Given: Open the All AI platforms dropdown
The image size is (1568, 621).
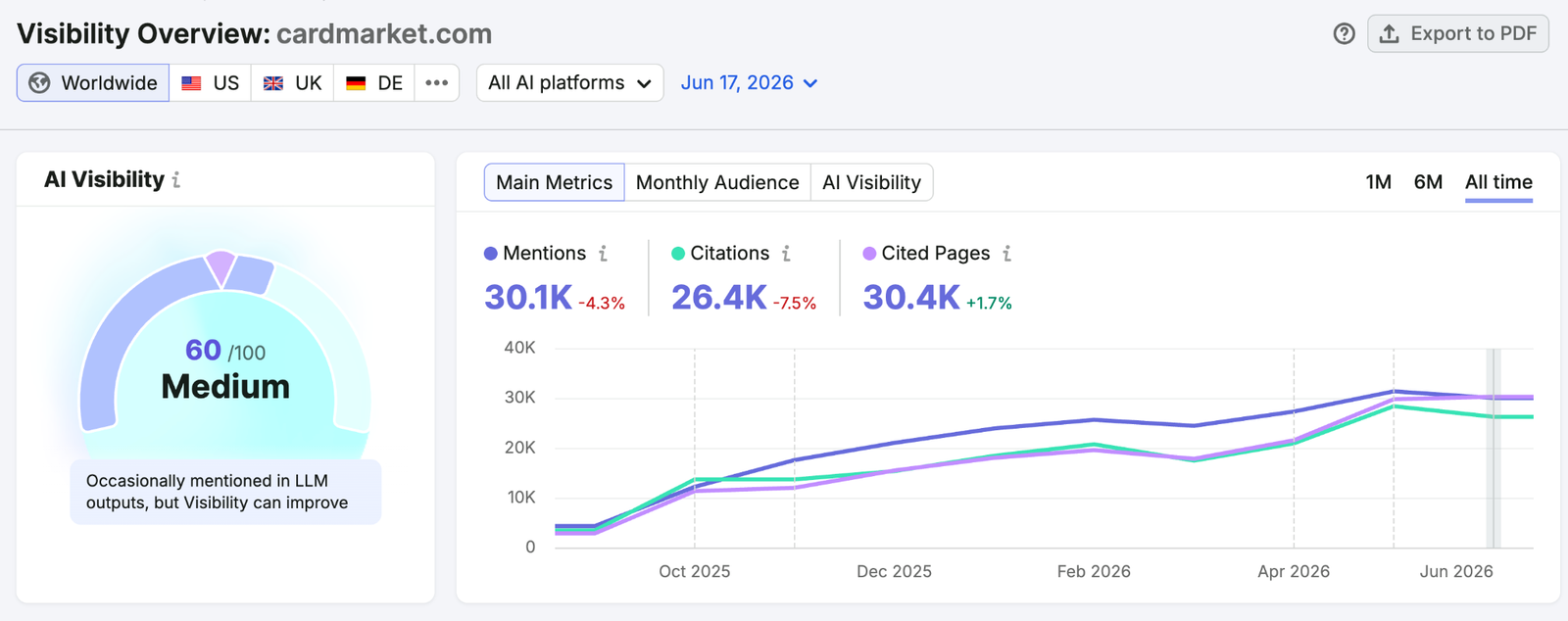Looking at the screenshot, I should (x=570, y=83).
